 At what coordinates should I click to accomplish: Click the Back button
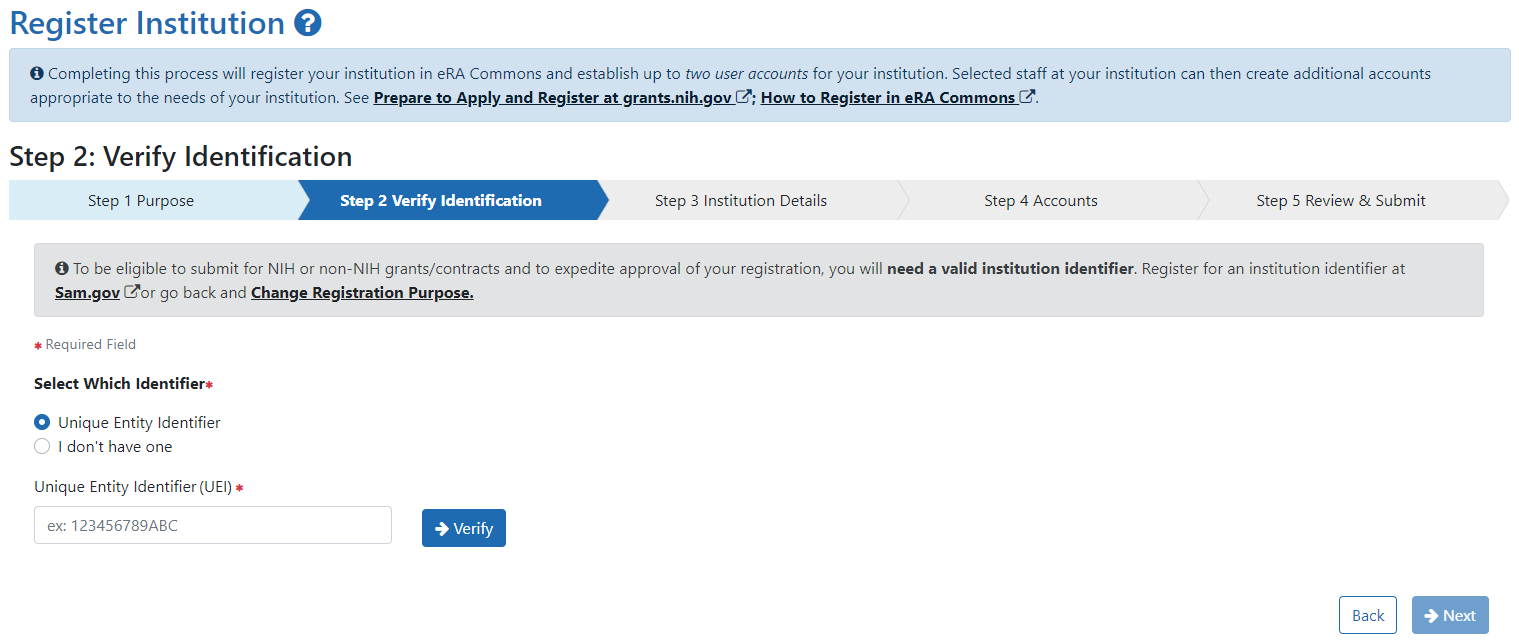tap(1367, 615)
